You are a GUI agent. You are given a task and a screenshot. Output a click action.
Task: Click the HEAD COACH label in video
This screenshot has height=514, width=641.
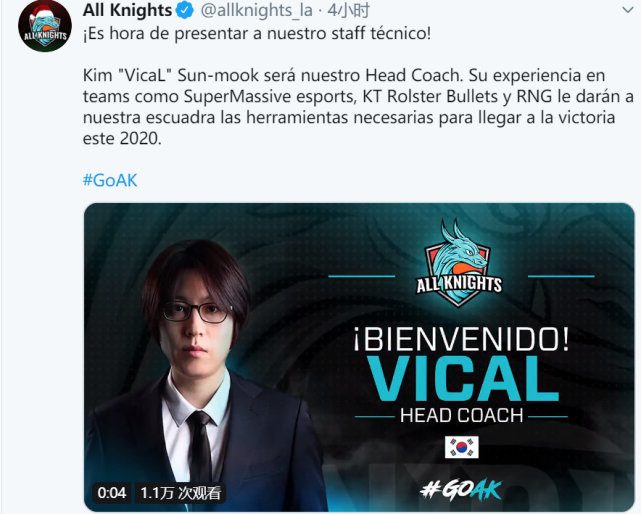click(462, 416)
